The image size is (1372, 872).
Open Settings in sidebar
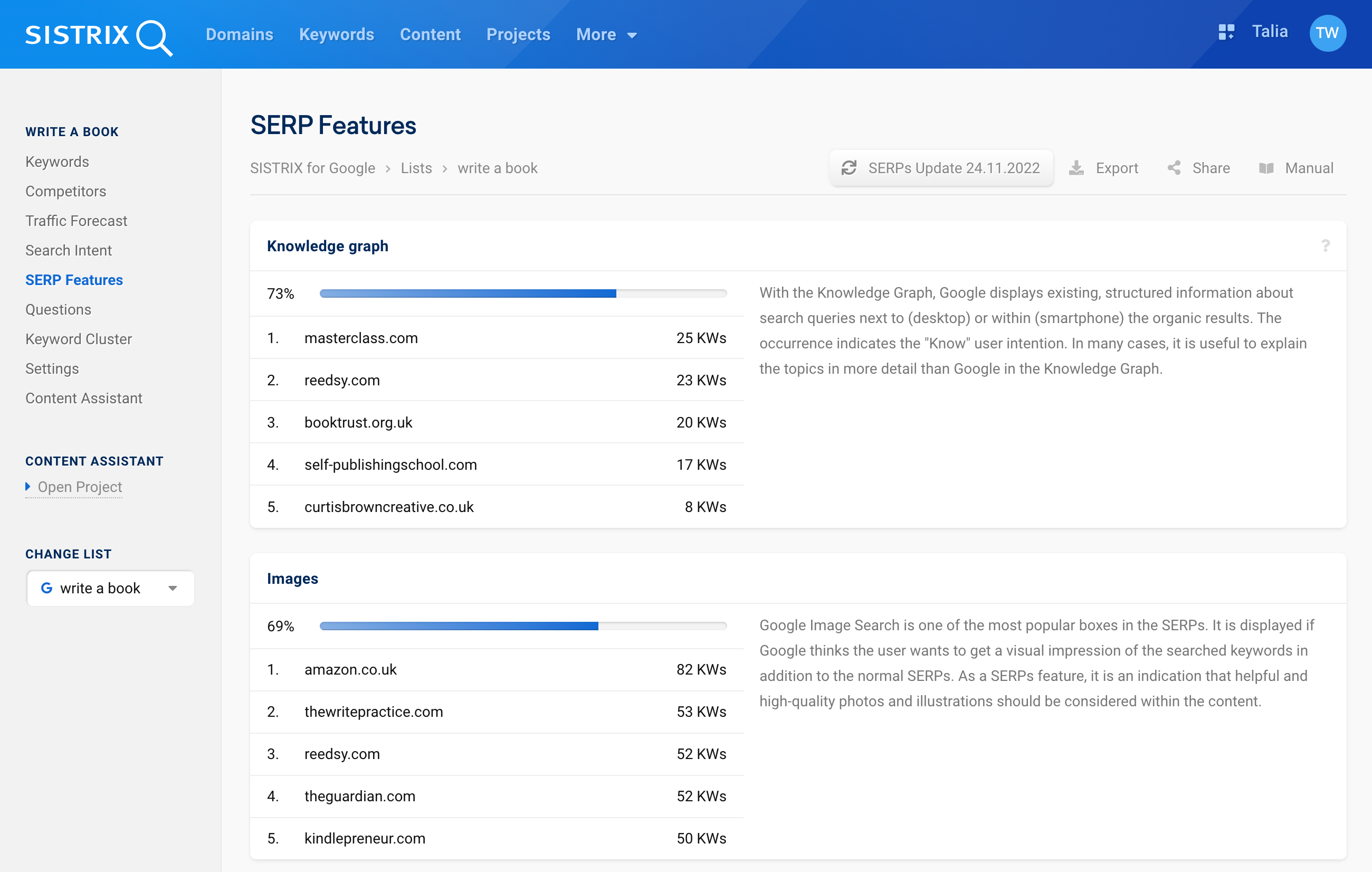click(x=52, y=369)
